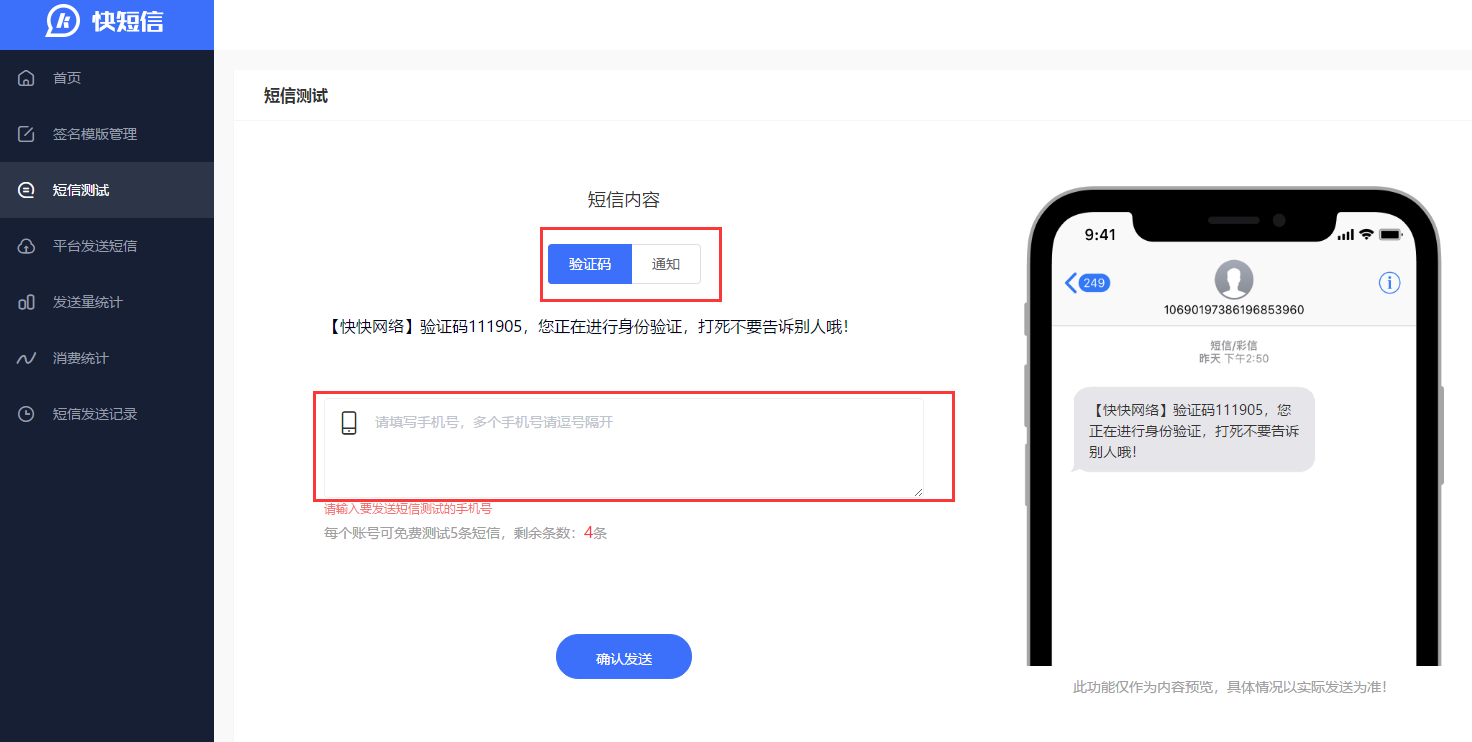Focus the phone number input field
1472x742 pixels.
(x=624, y=447)
